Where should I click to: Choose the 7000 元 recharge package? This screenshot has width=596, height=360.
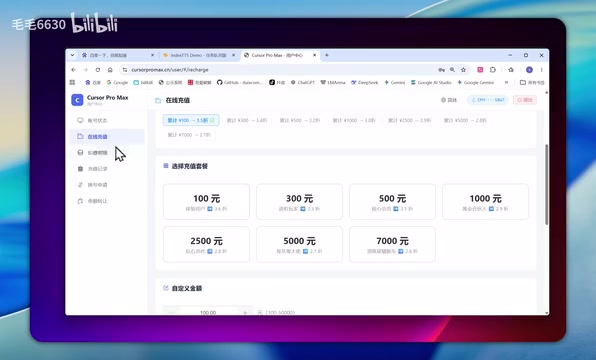[392, 244]
